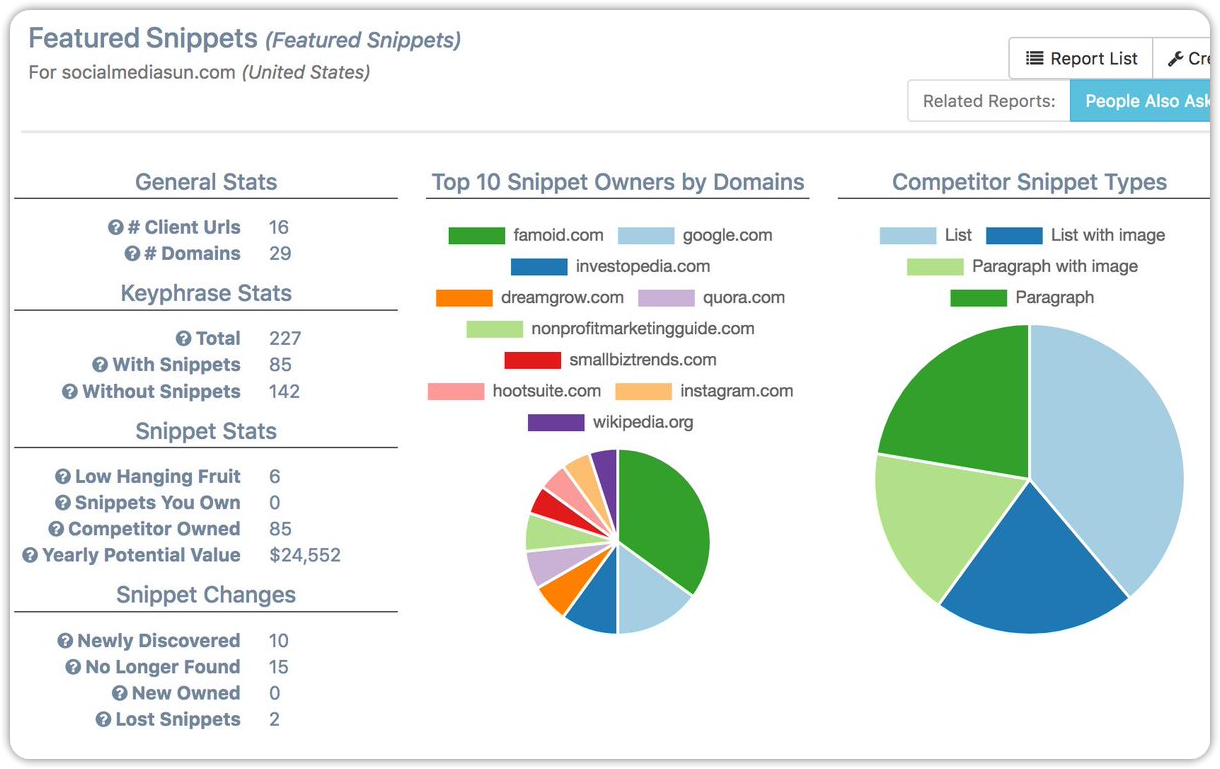
Task: Click the "Snippet Changes" section heading
Action: (x=206, y=595)
